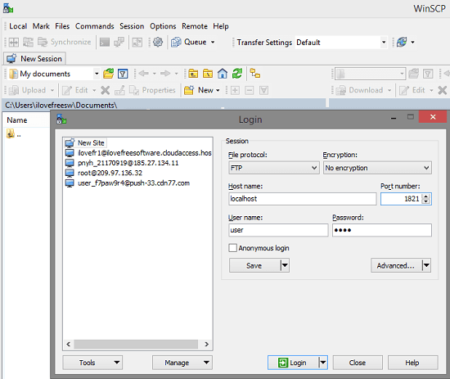Open the Session menu
The image size is (450, 379).
pos(132,26)
